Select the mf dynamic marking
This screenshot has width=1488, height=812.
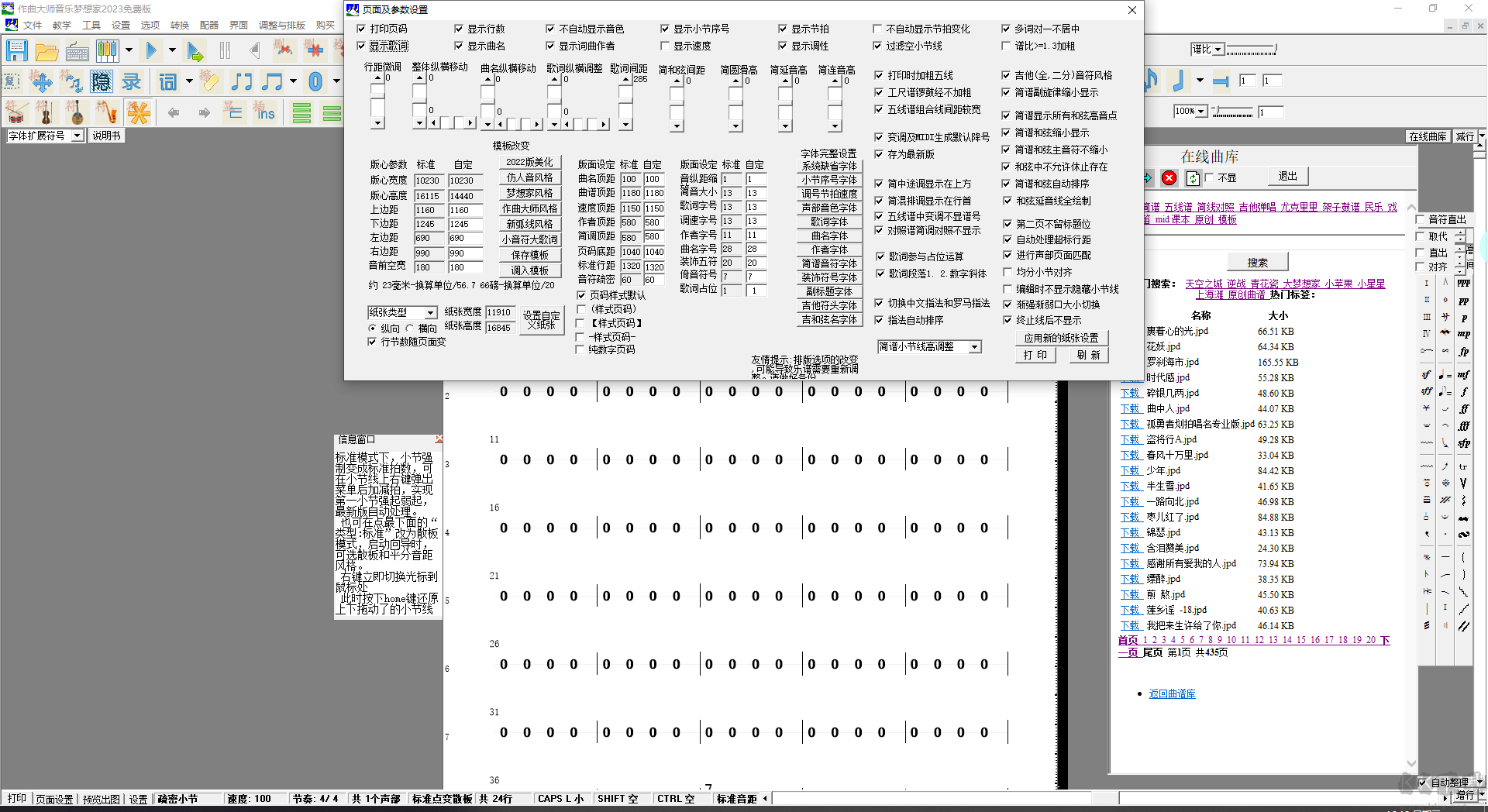click(1463, 375)
